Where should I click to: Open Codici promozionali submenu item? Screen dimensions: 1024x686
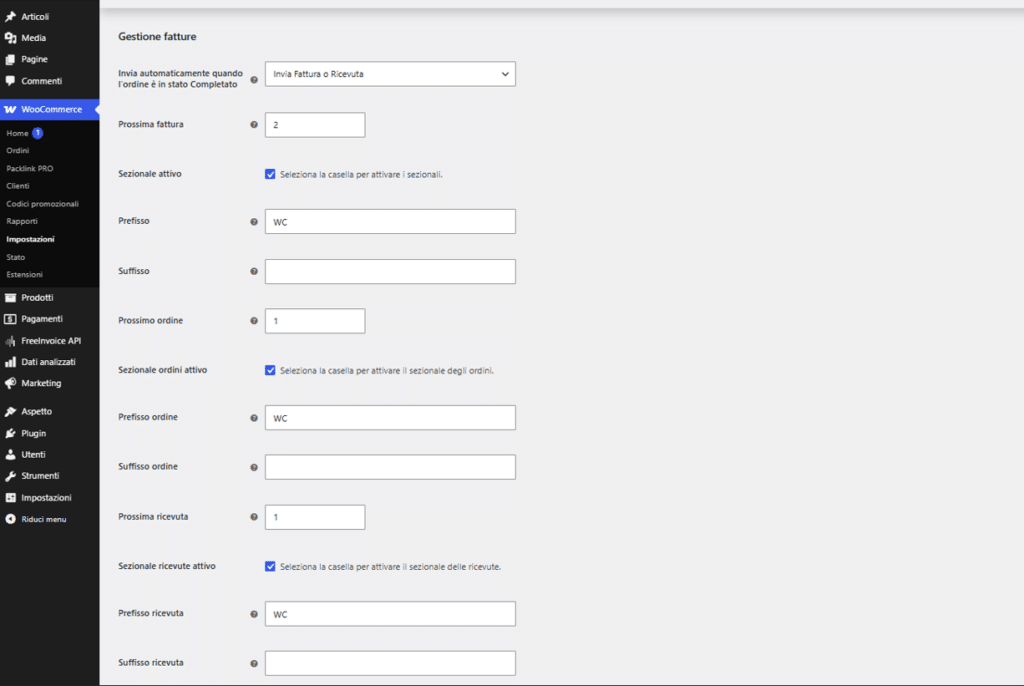[x=42, y=204]
